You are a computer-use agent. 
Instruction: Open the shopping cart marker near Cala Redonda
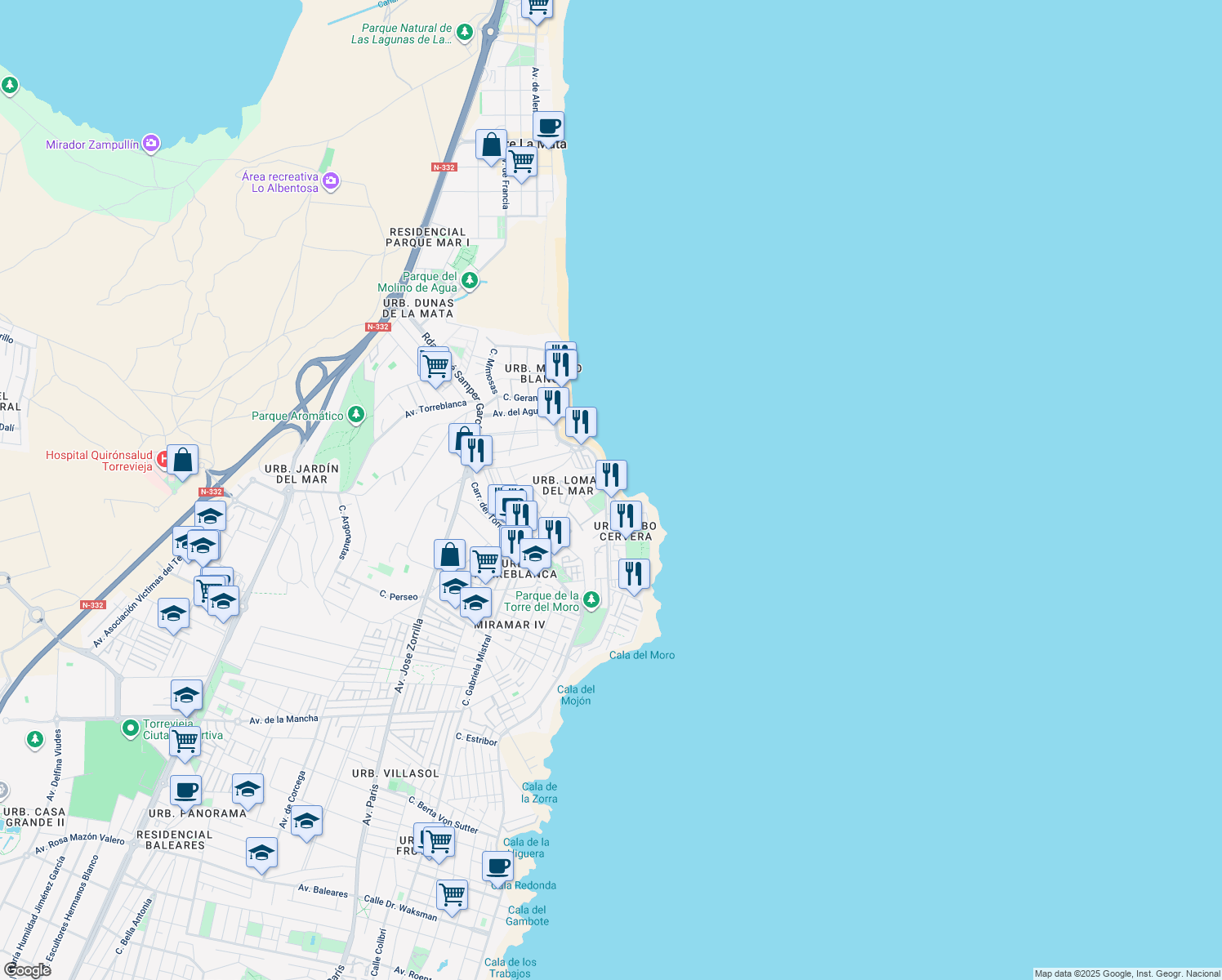pos(452,895)
